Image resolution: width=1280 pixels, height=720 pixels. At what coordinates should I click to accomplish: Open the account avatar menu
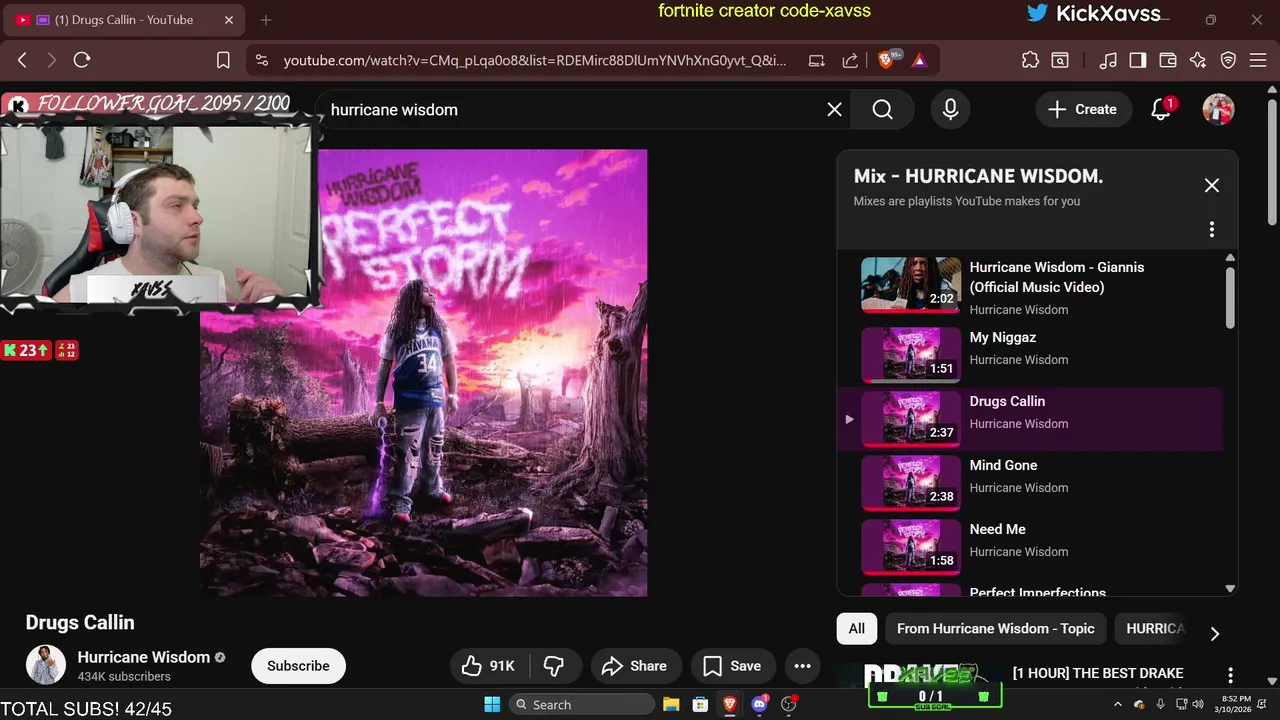(1218, 110)
